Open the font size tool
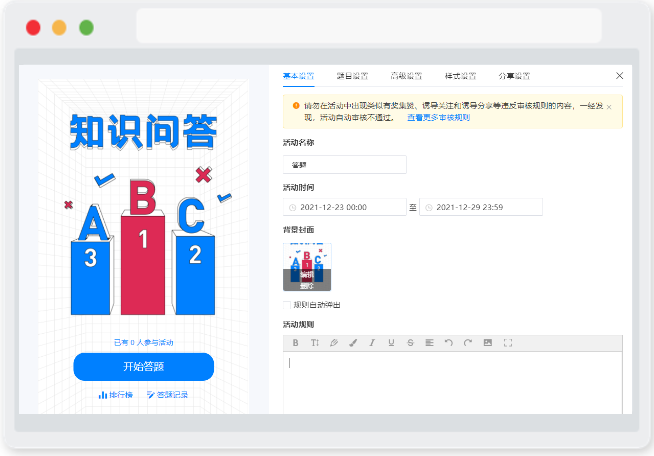 tap(314, 343)
